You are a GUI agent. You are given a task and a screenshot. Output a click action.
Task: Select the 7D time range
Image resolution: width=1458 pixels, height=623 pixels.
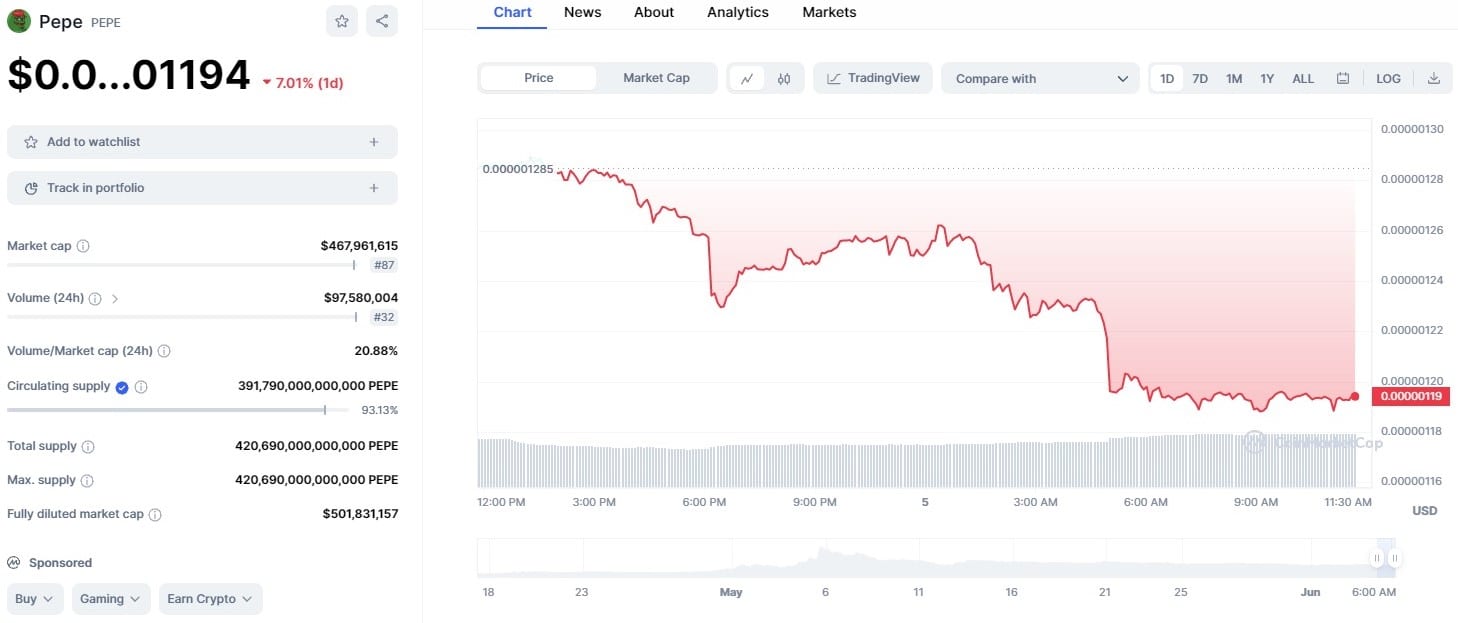click(1200, 78)
